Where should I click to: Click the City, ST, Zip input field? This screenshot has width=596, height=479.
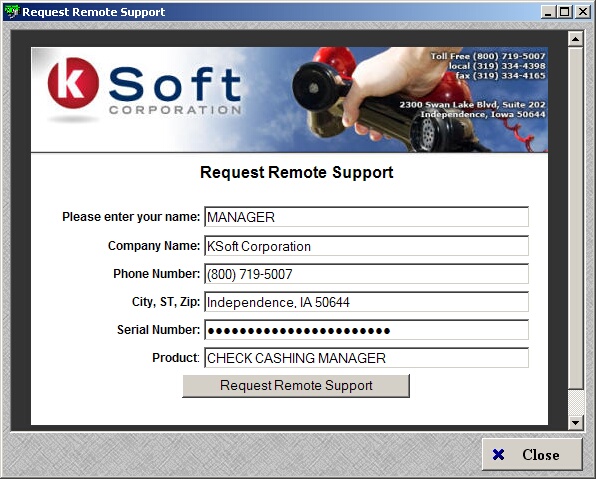point(366,302)
